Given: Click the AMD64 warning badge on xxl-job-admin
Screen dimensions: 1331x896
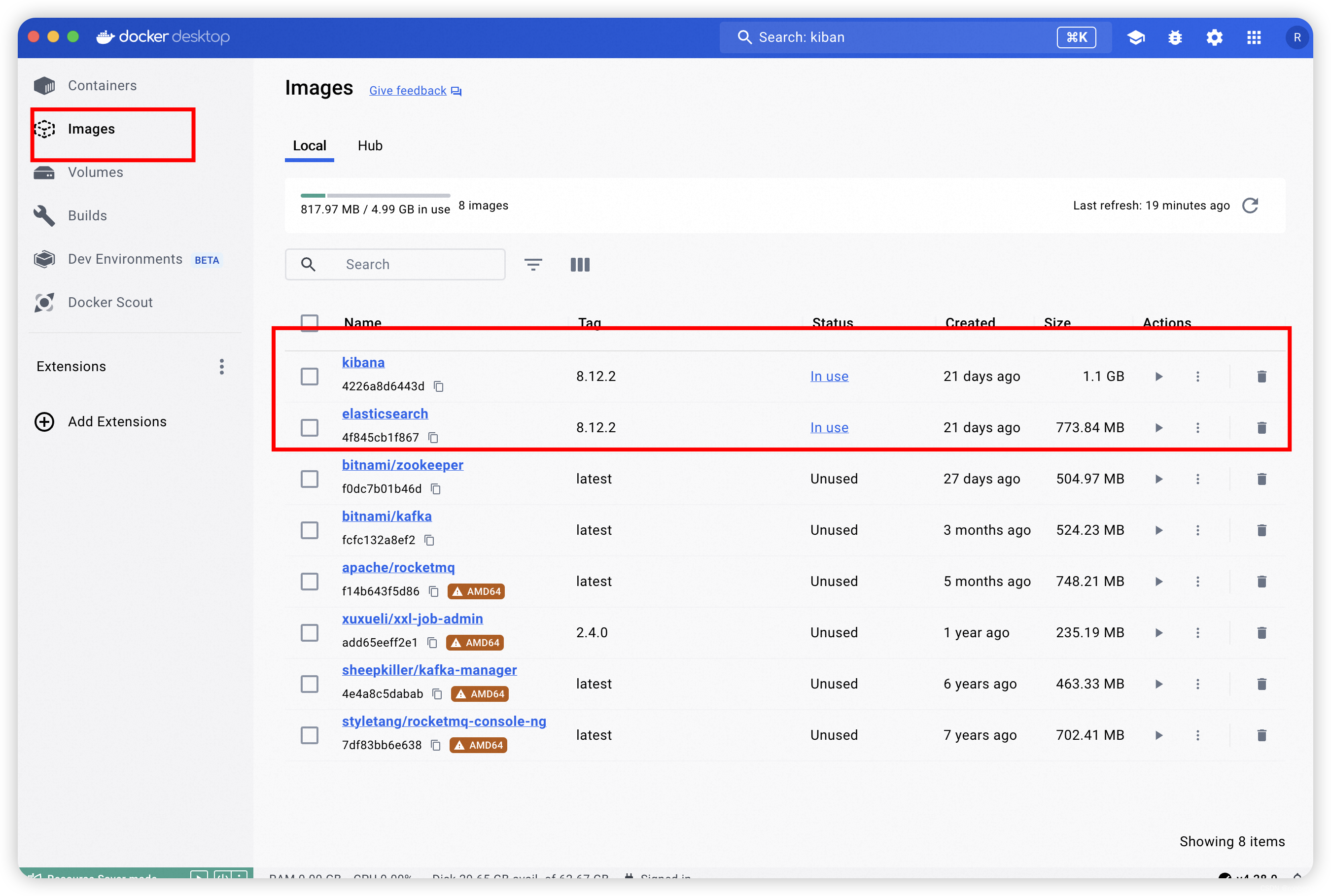Looking at the screenshot, I should tap(475, 643).
